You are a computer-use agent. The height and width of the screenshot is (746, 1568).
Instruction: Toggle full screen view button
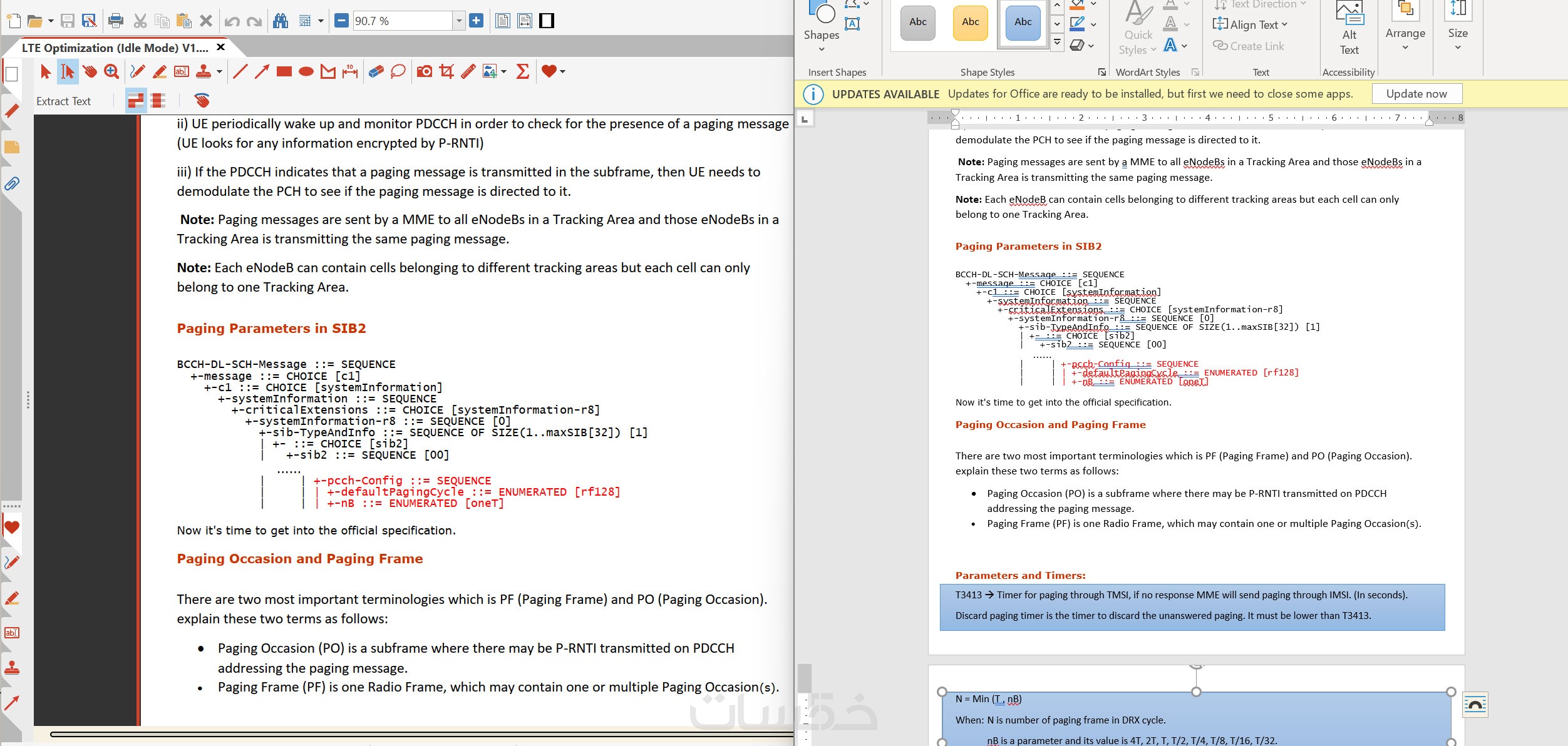click(x=547, y=21)
